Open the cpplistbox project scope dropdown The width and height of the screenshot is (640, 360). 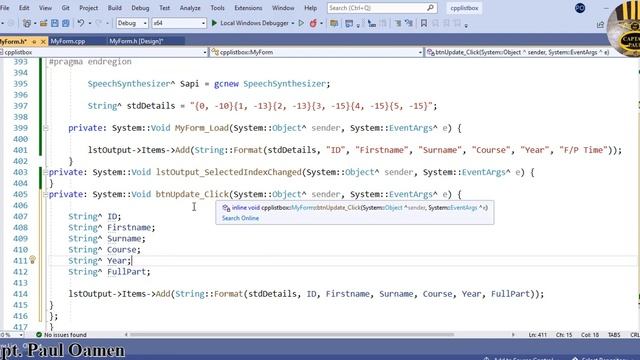tap(204, 52)
